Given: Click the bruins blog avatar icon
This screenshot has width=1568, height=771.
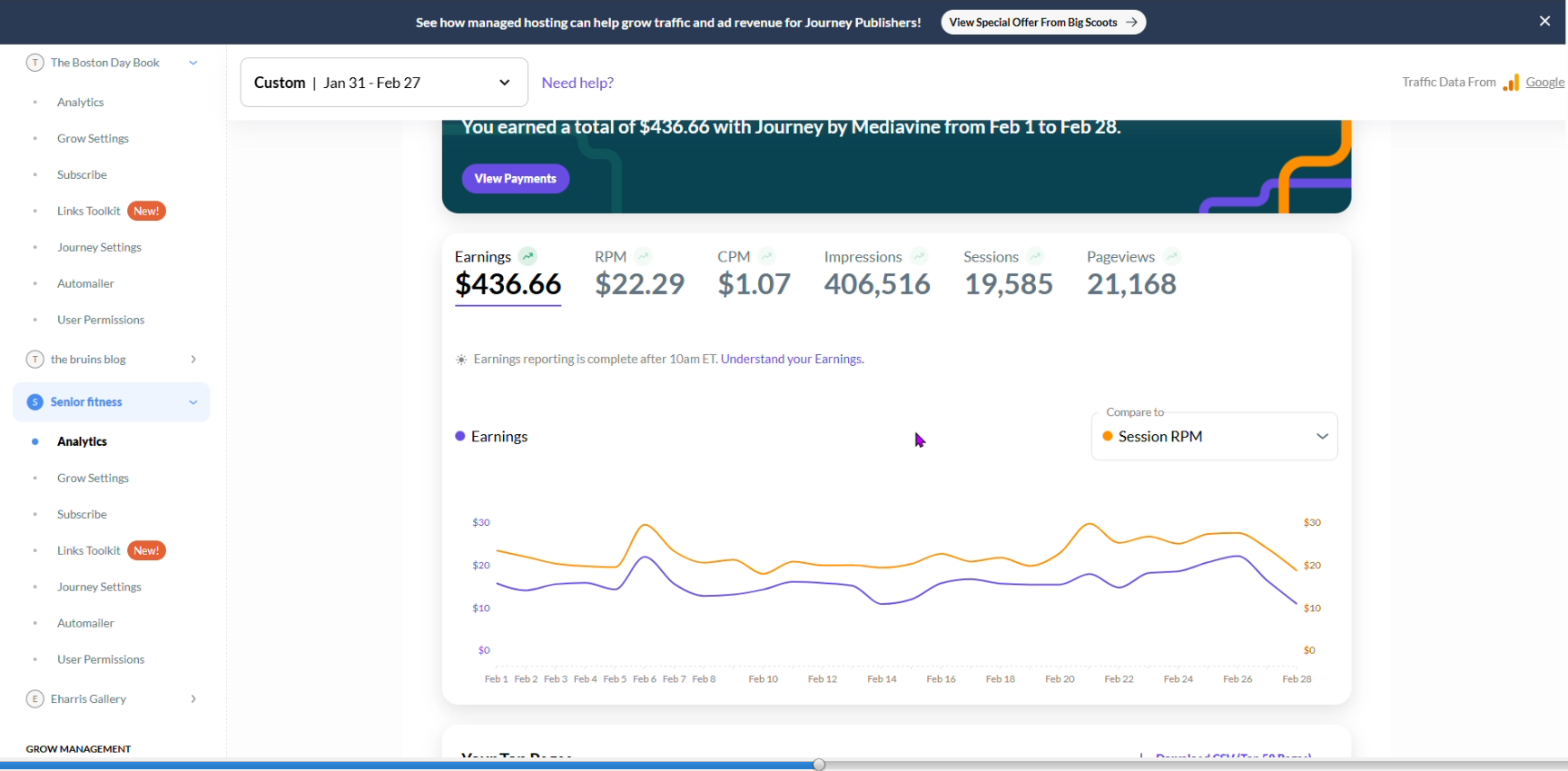Looking at the screenshot, I should coord(35,360).
